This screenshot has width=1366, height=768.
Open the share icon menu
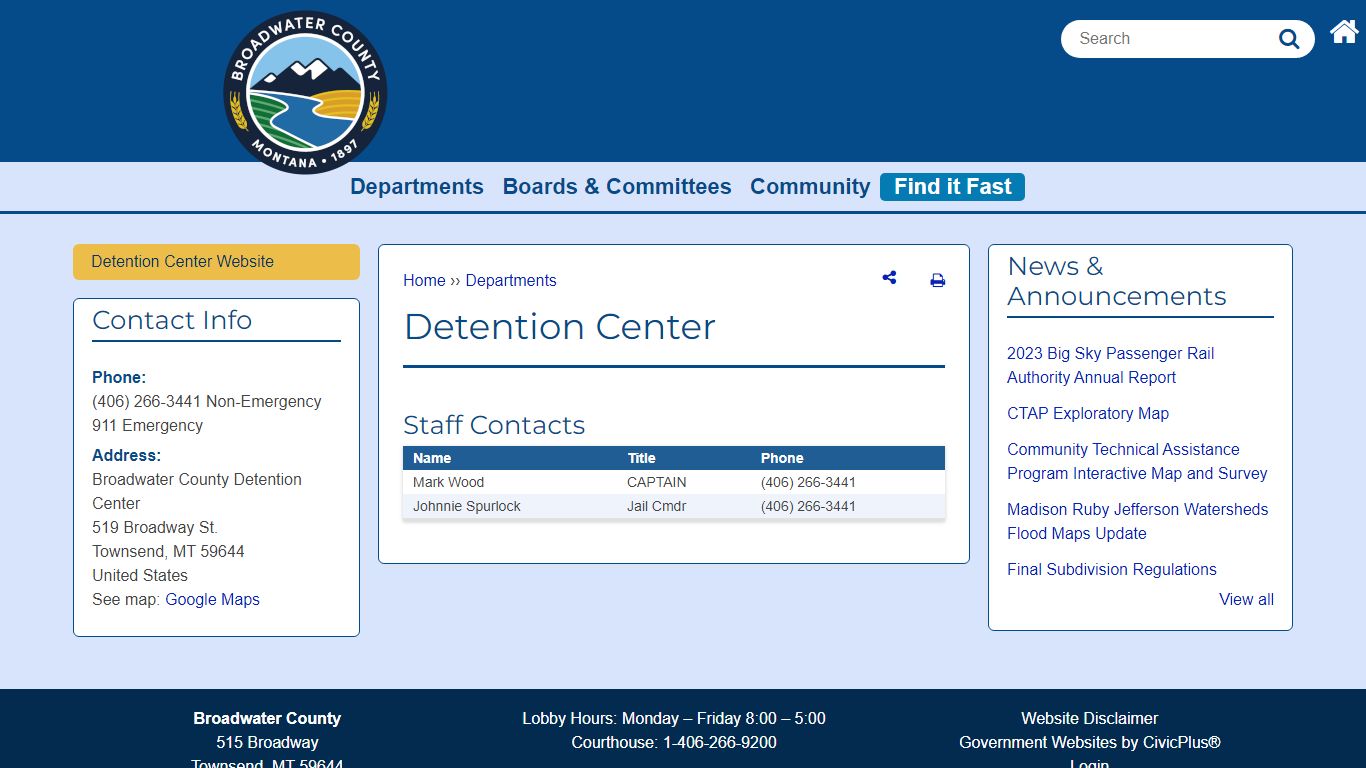point(889,278)
